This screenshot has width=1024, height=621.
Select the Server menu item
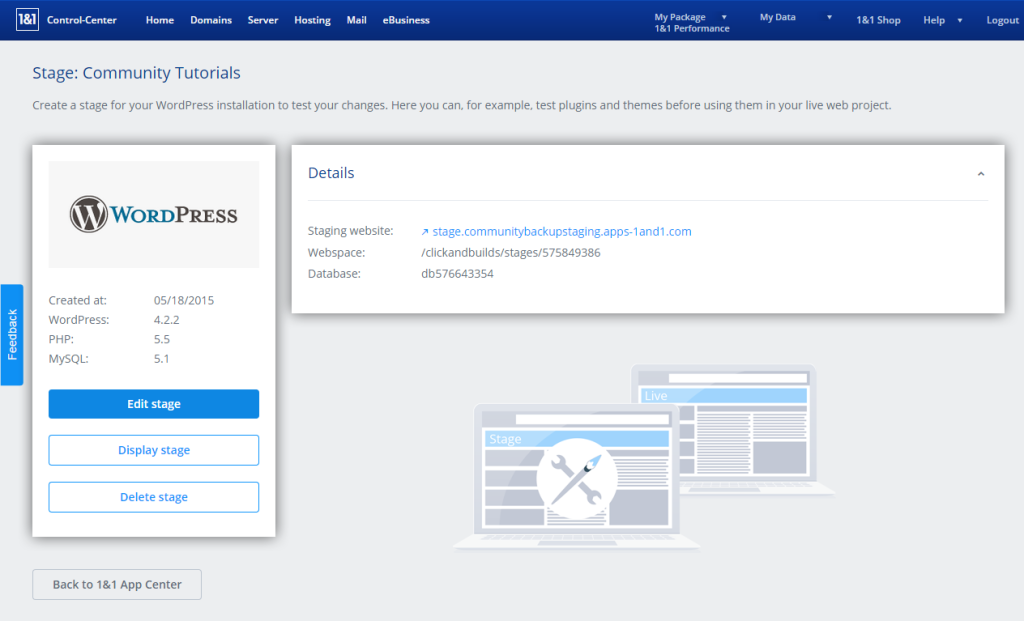click(x=262, y=19)
